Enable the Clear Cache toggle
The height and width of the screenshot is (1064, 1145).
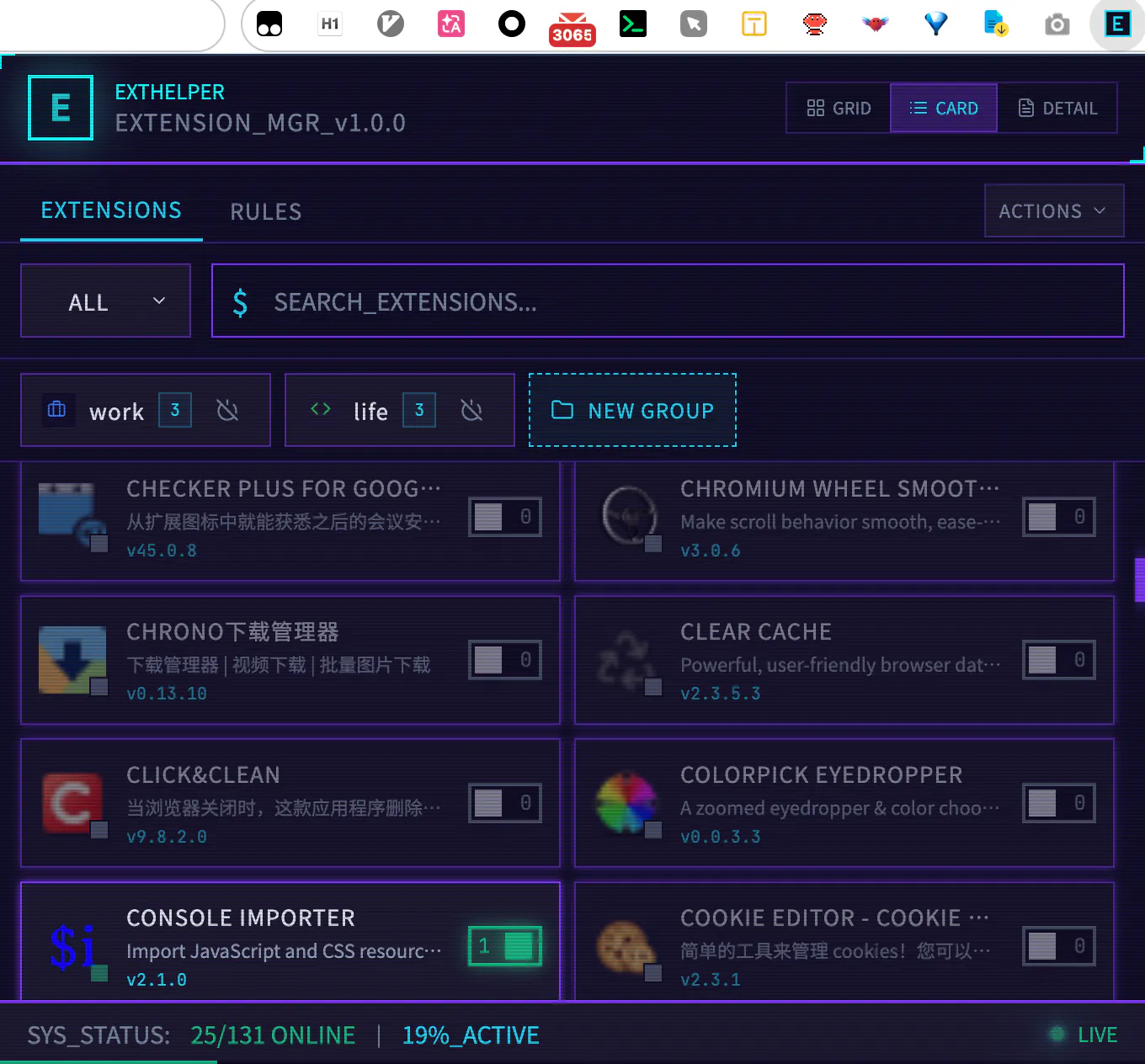(1059, 660)
